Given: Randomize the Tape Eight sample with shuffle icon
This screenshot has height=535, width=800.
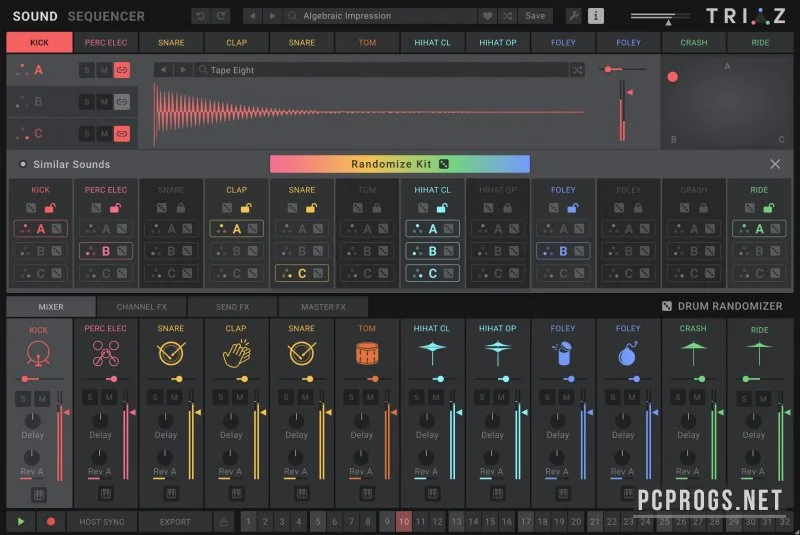Looking at the screenshot, I should tap(577, 70).
